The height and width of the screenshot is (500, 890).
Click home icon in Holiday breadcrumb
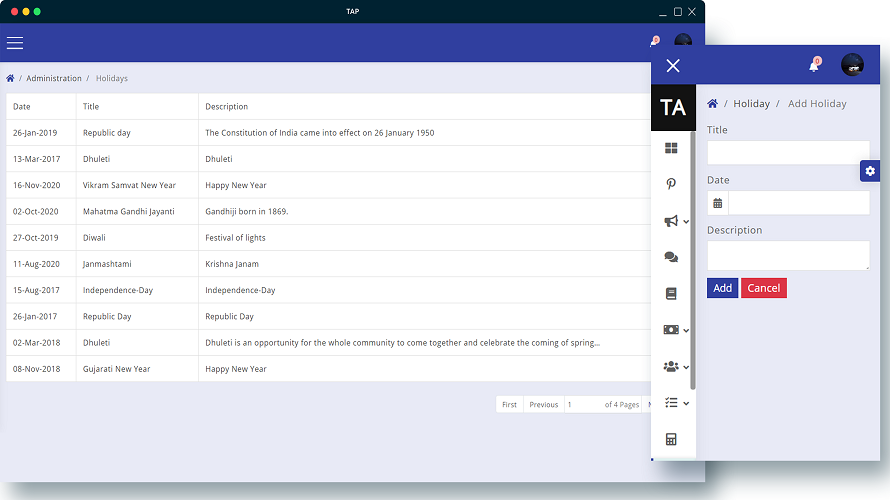pyautogui.click(x=712, y=103)
